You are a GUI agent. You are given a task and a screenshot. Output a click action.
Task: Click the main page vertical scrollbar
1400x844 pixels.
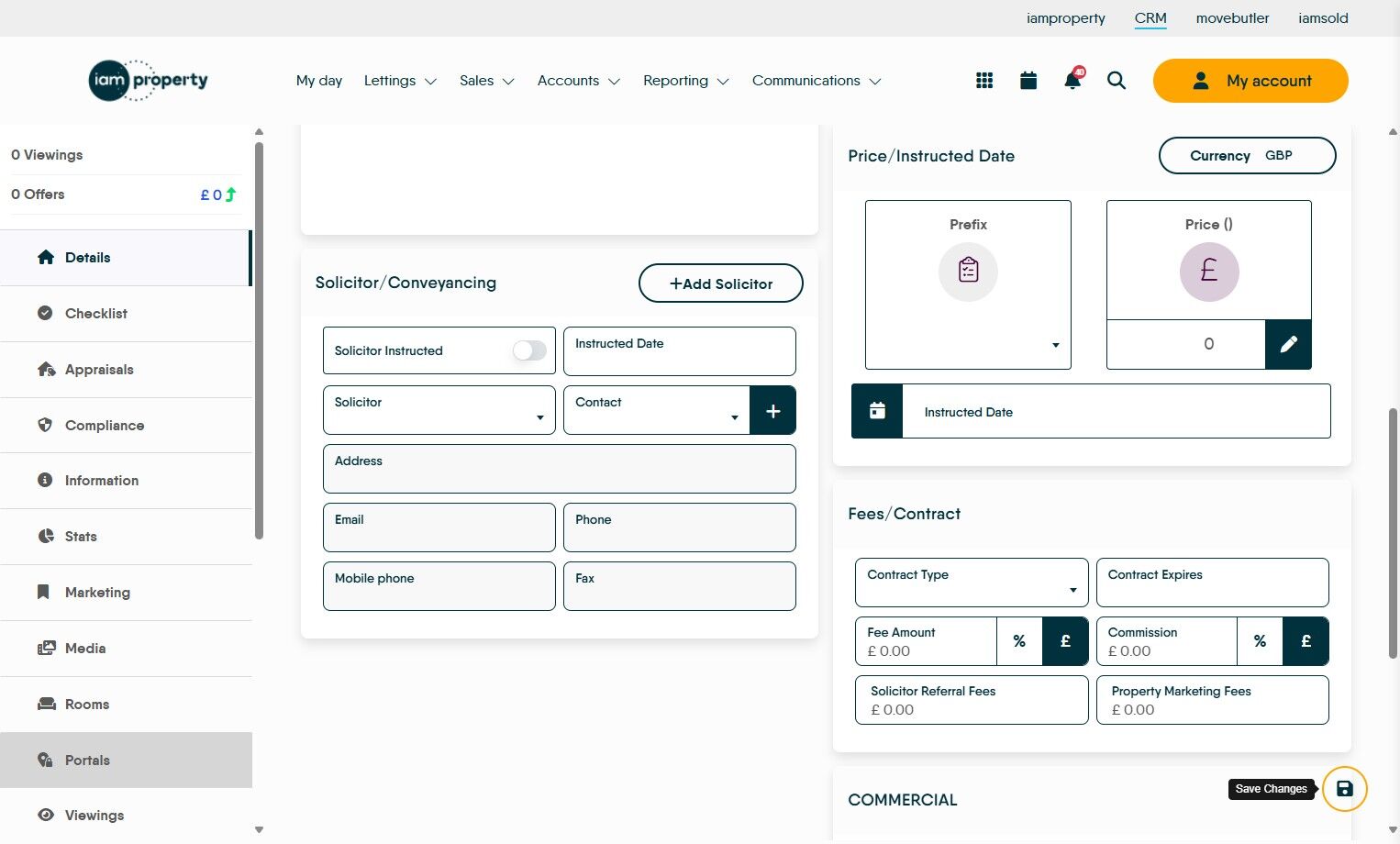(x=1393, y=533)
